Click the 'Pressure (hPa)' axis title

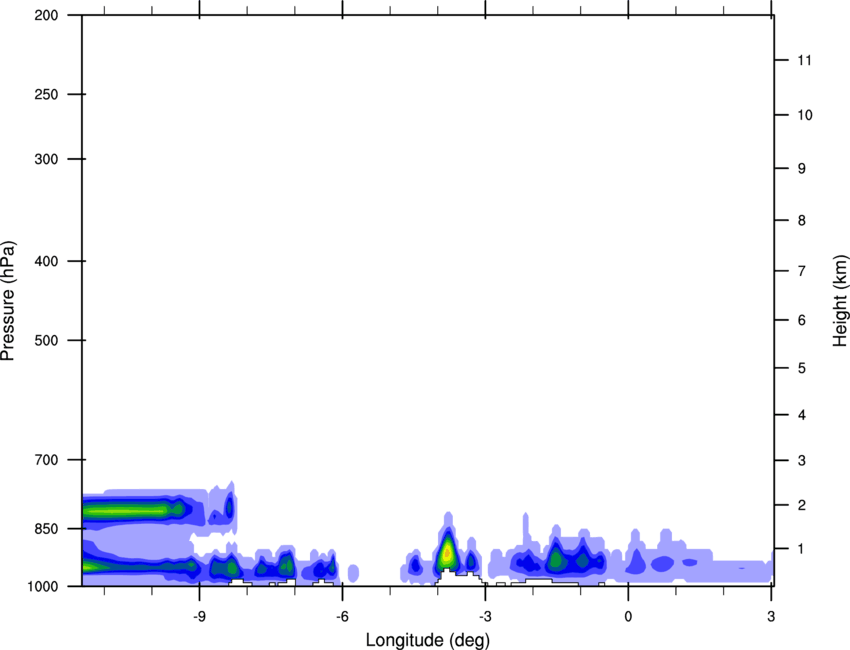[x=8, y=301]
